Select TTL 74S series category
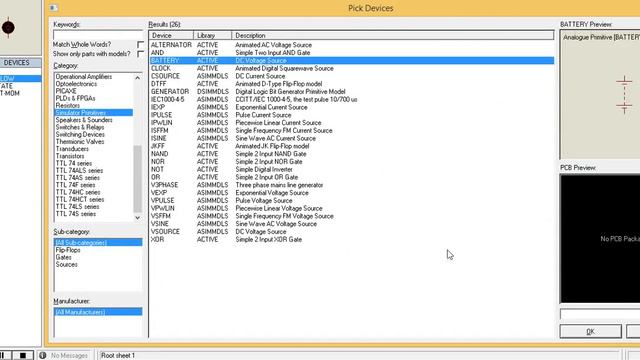640x360 pixels. [93, 214]
